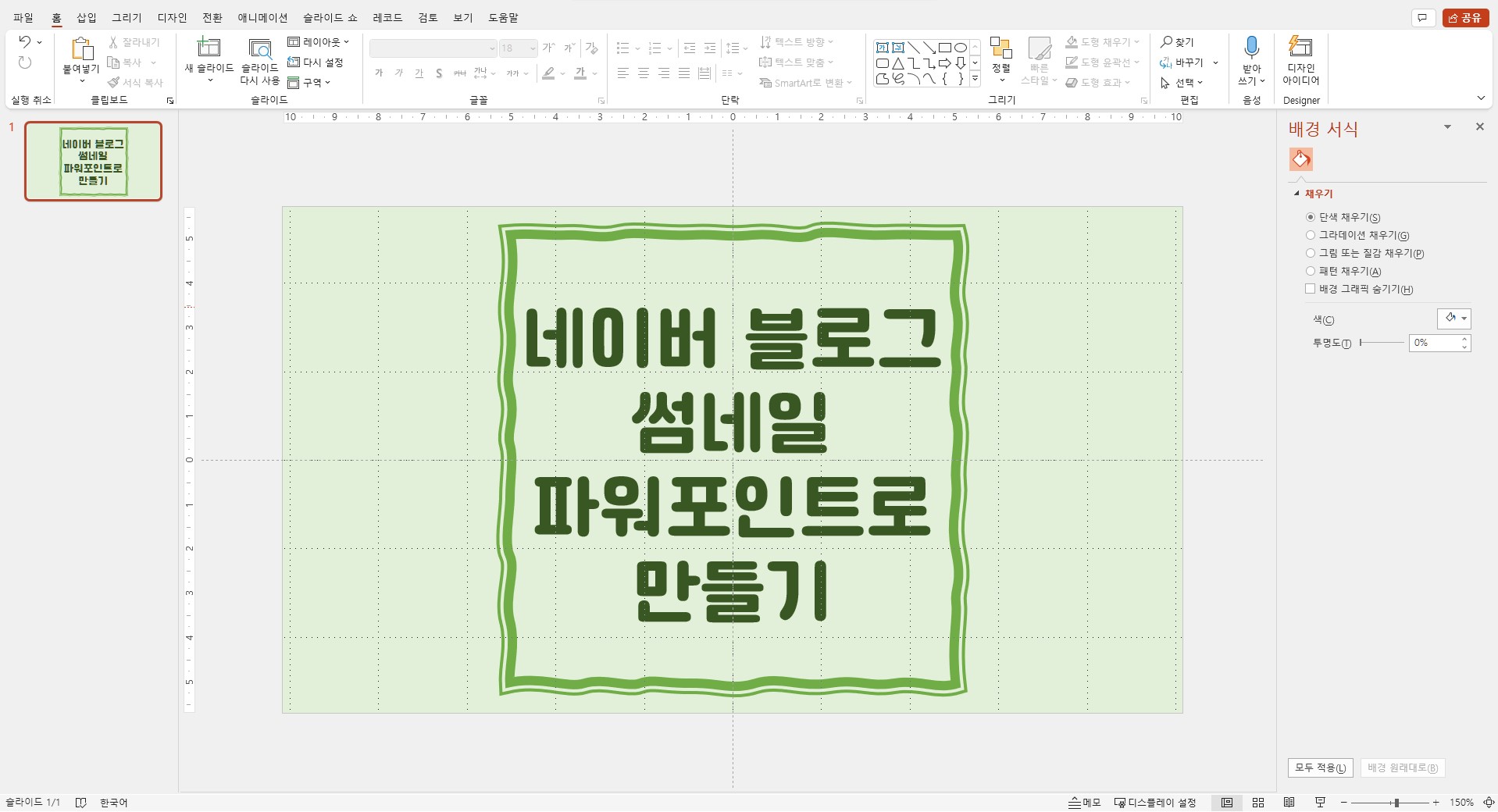Expand the shapes gallery more arrow

975,79
